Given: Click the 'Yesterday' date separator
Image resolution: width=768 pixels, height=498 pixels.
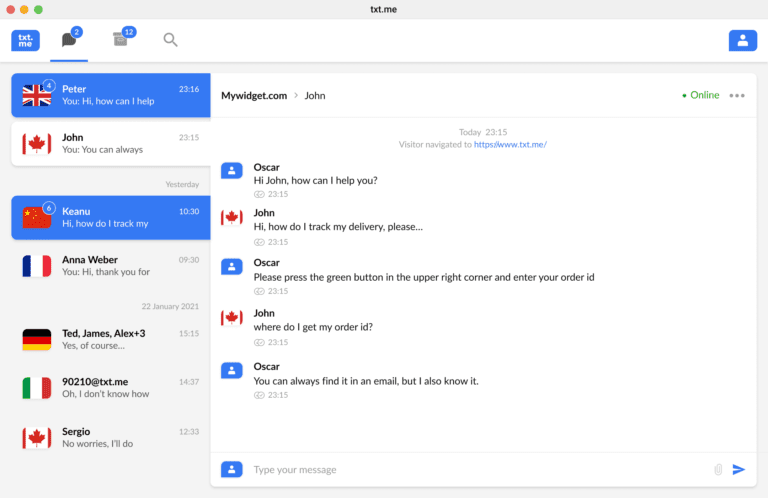Looking at the screenshot, I should click(182, 185).
